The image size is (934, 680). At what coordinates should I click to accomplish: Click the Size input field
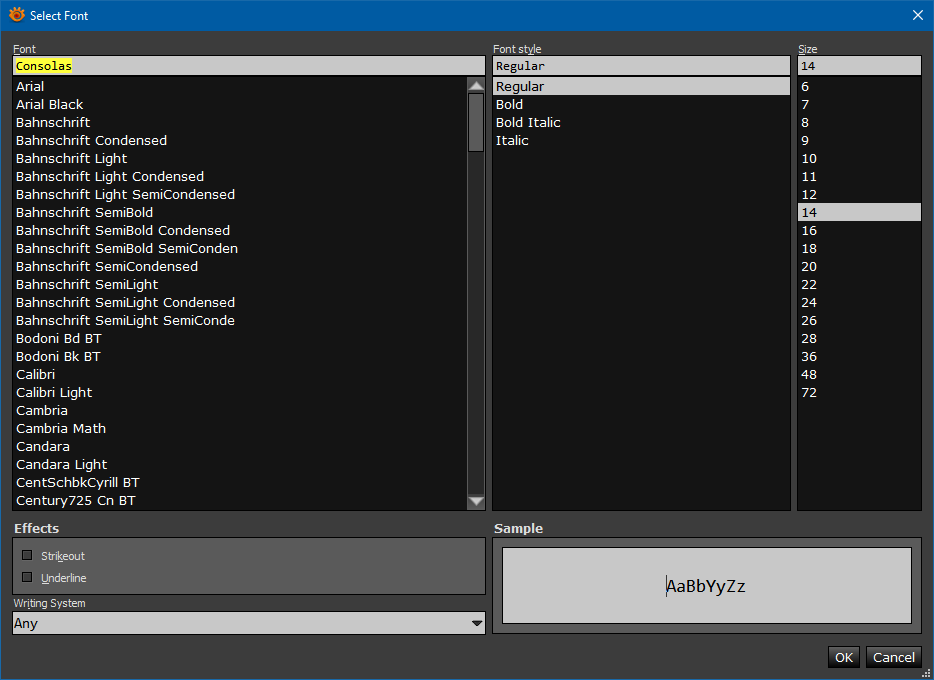(858, 66)
